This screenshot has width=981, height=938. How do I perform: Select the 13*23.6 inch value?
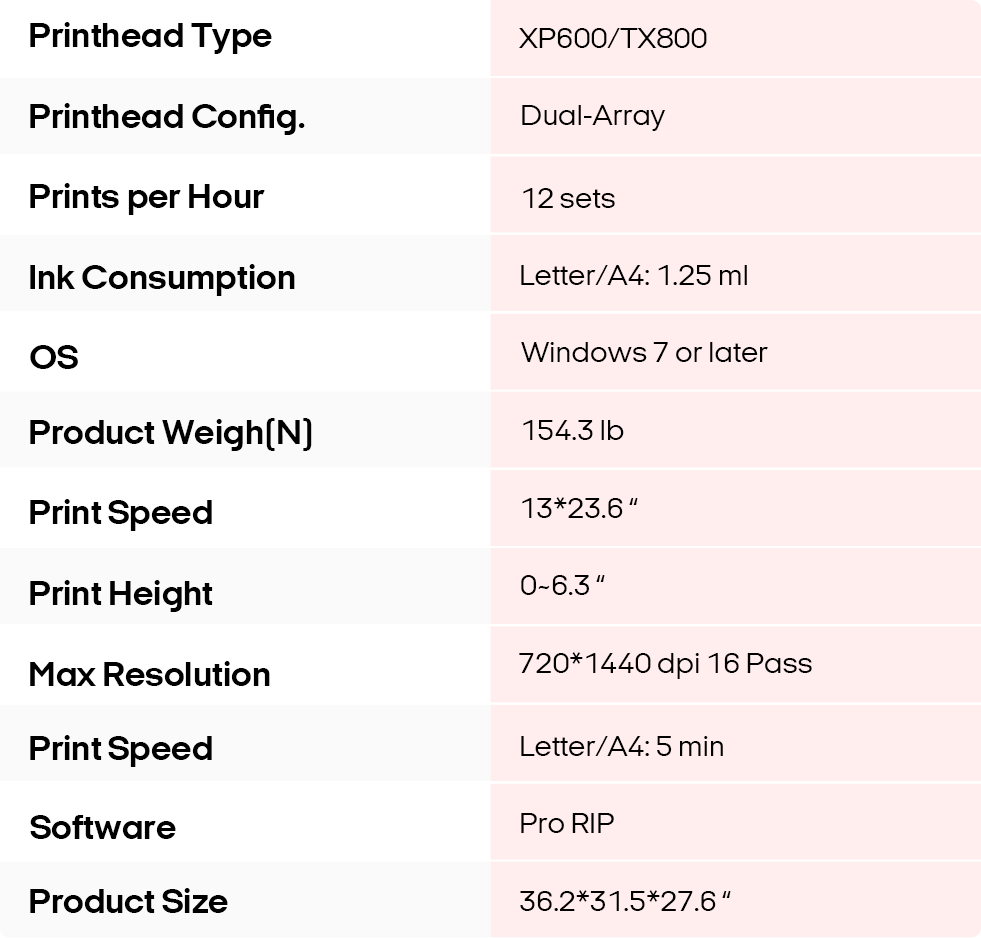point(578,509)
